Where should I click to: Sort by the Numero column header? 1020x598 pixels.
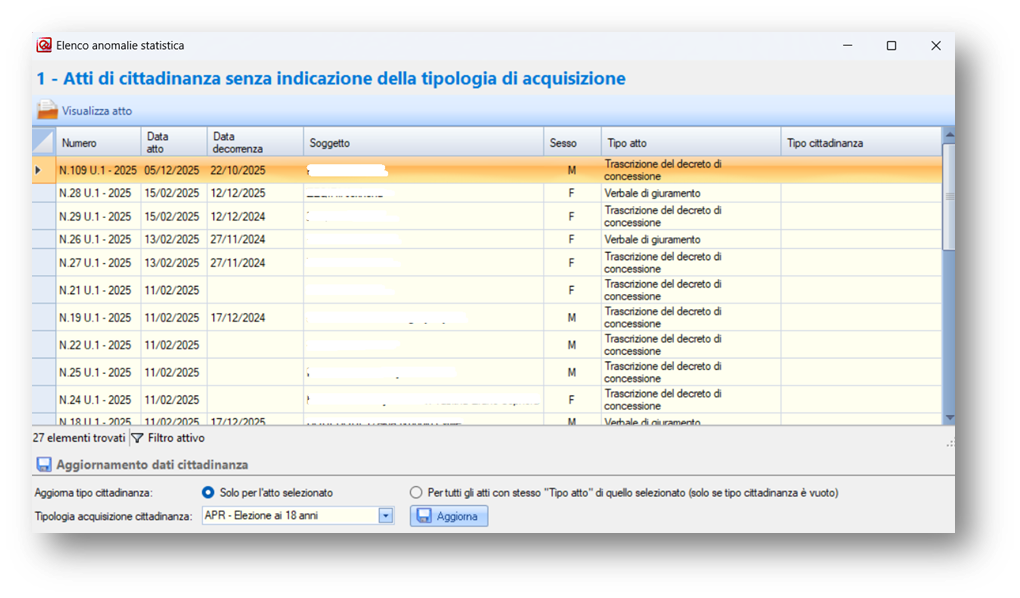pyautogui.click(x=98, y=143)
